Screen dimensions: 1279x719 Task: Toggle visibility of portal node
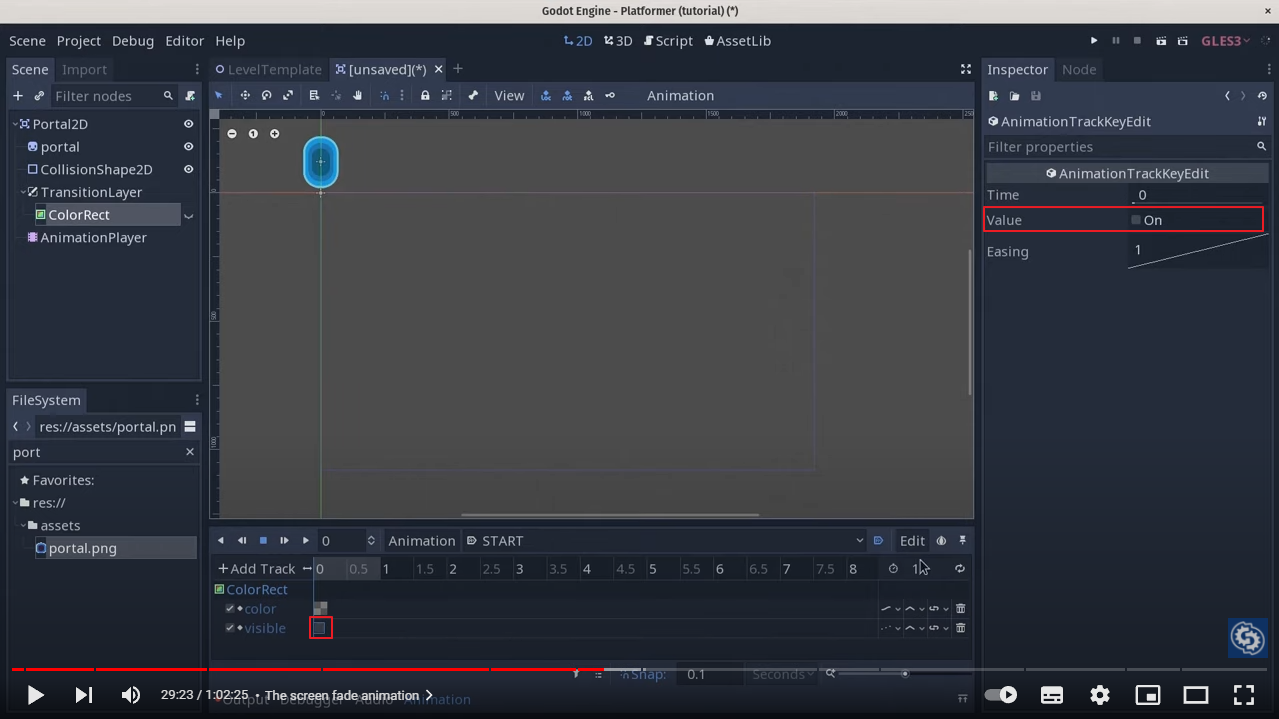[x=188, y=146]
